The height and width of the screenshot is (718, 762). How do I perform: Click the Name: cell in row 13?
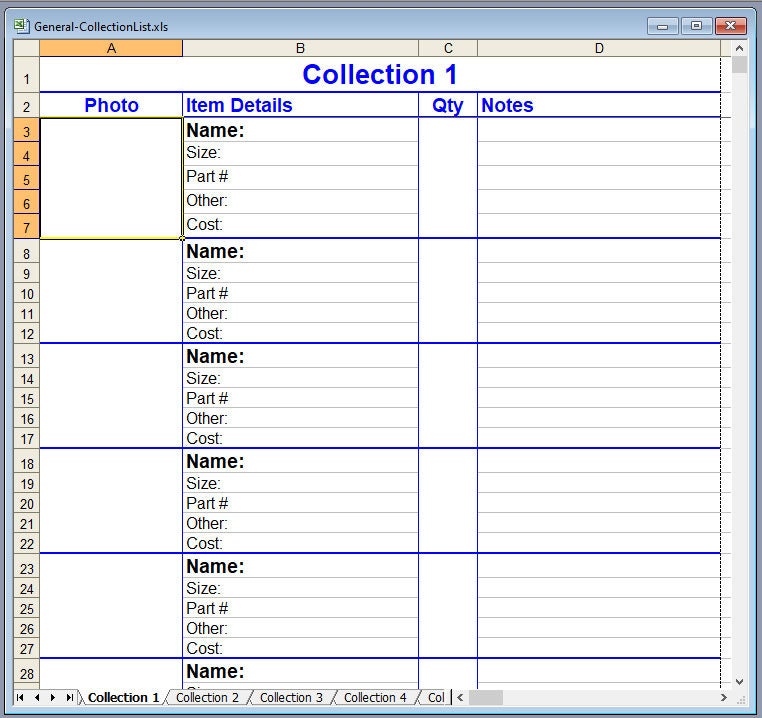(x=300, y=356)
